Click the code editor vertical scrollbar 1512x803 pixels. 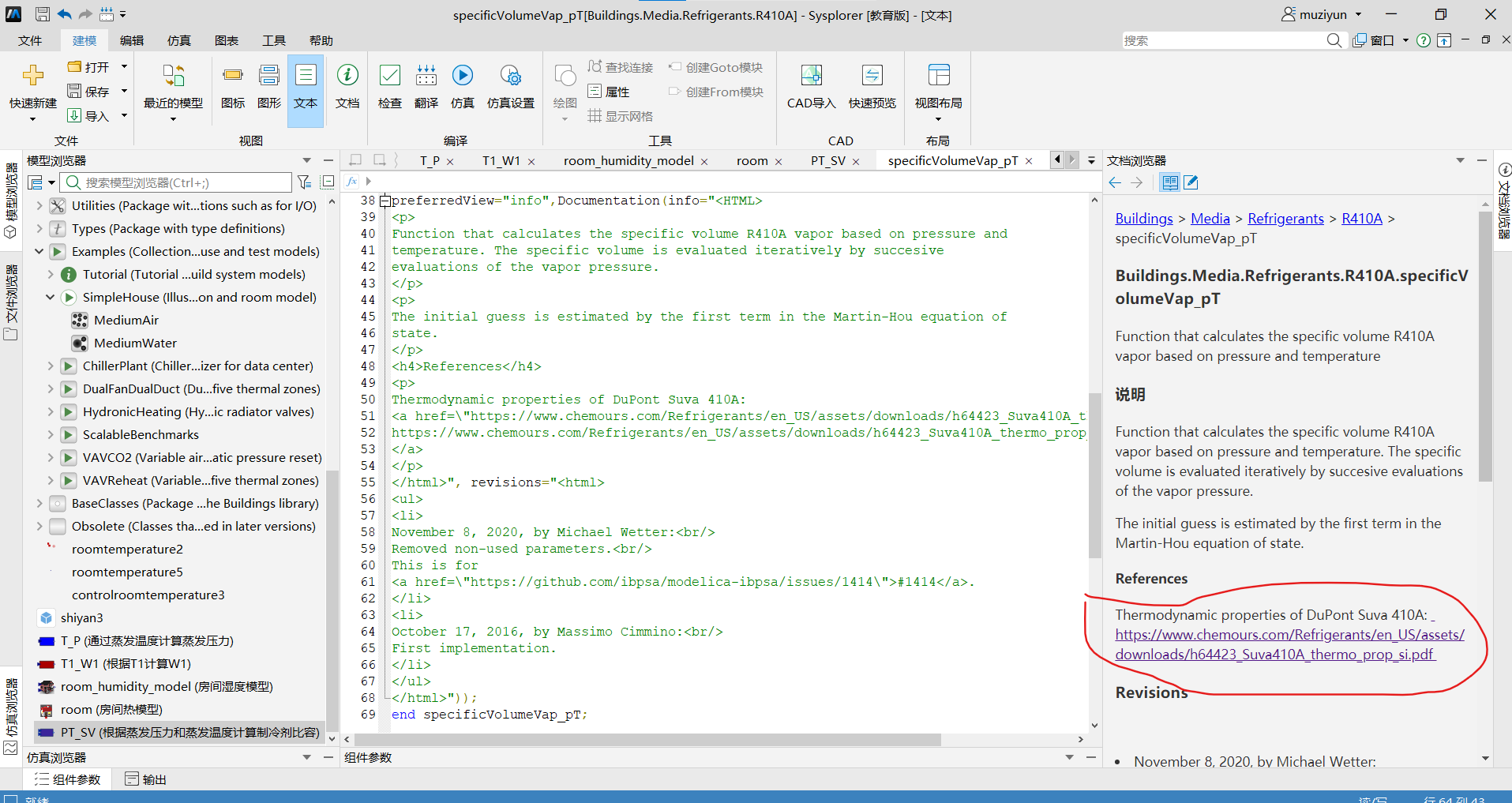(1094, 474)
